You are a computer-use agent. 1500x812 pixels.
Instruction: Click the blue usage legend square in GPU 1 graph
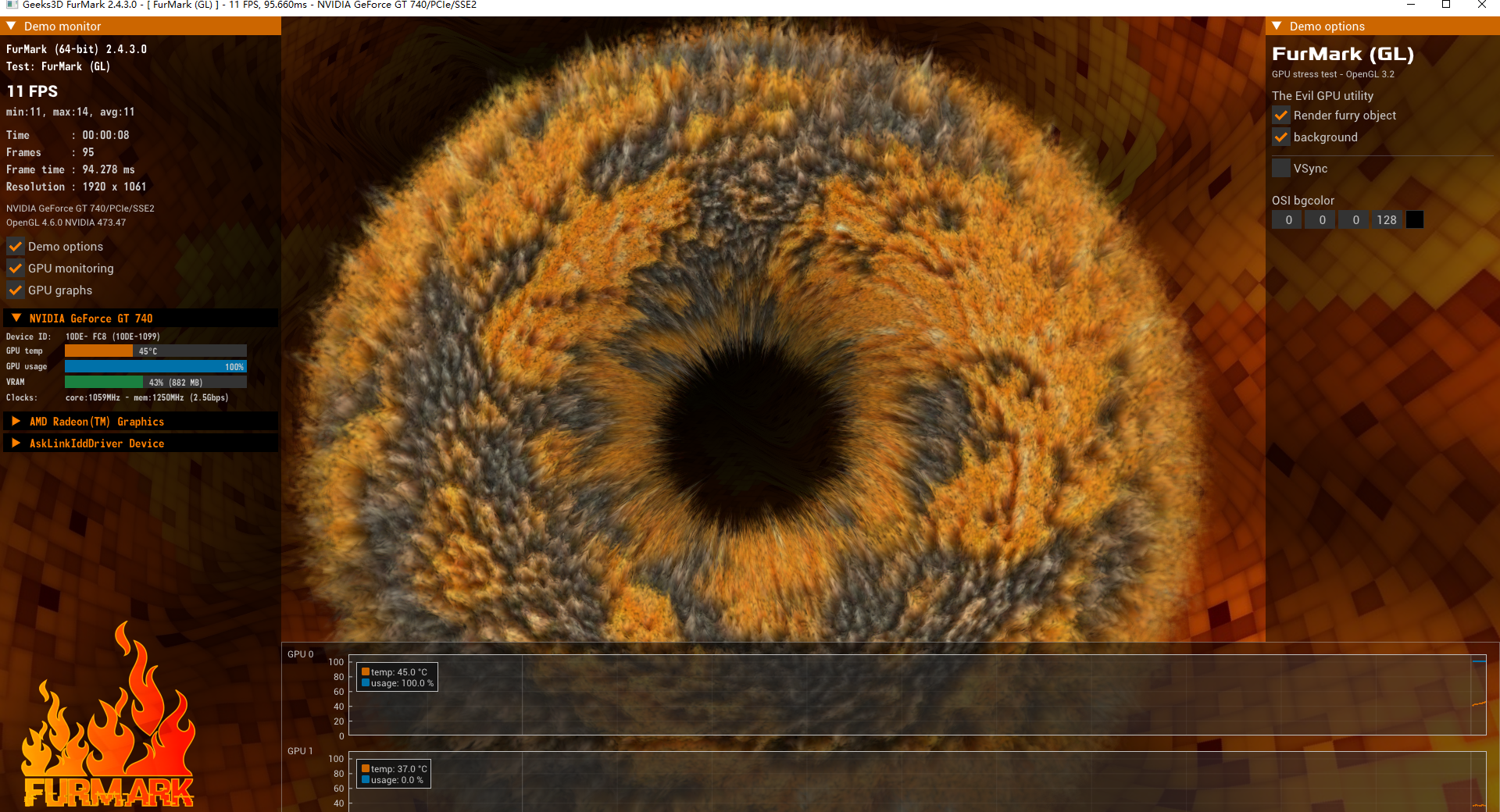click(x=366, y=780)
